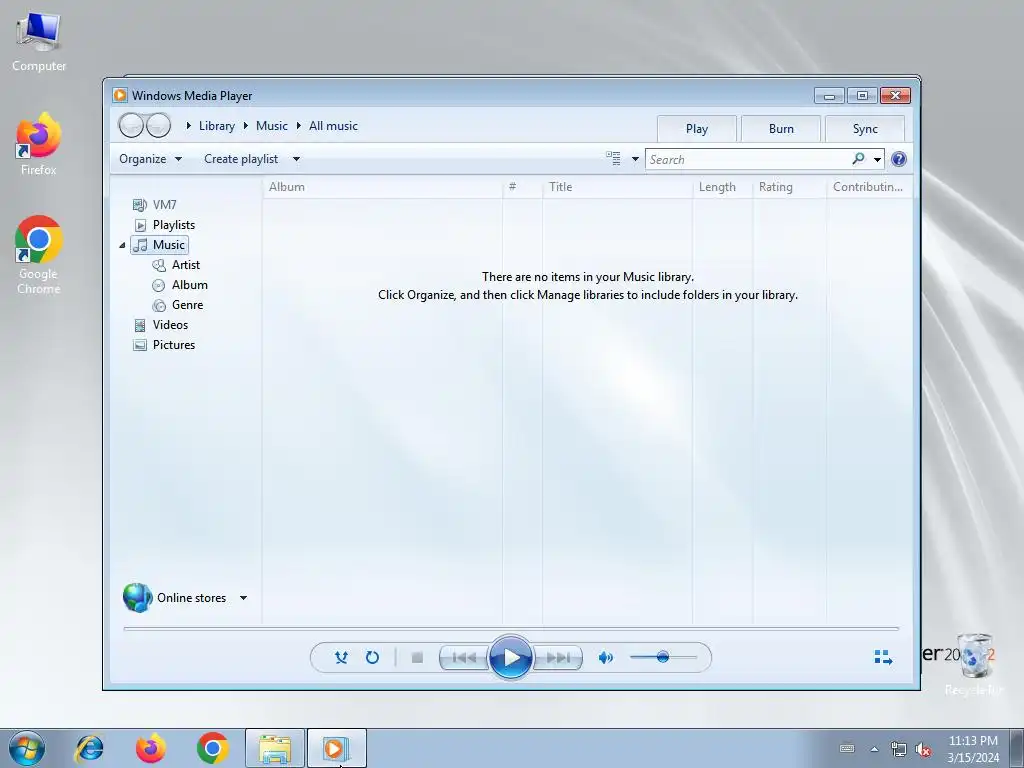Image resolution: width=1024 pixels, height=768 pixels.
Task: Expand the View options dropdown arrow
Action: 635,159
